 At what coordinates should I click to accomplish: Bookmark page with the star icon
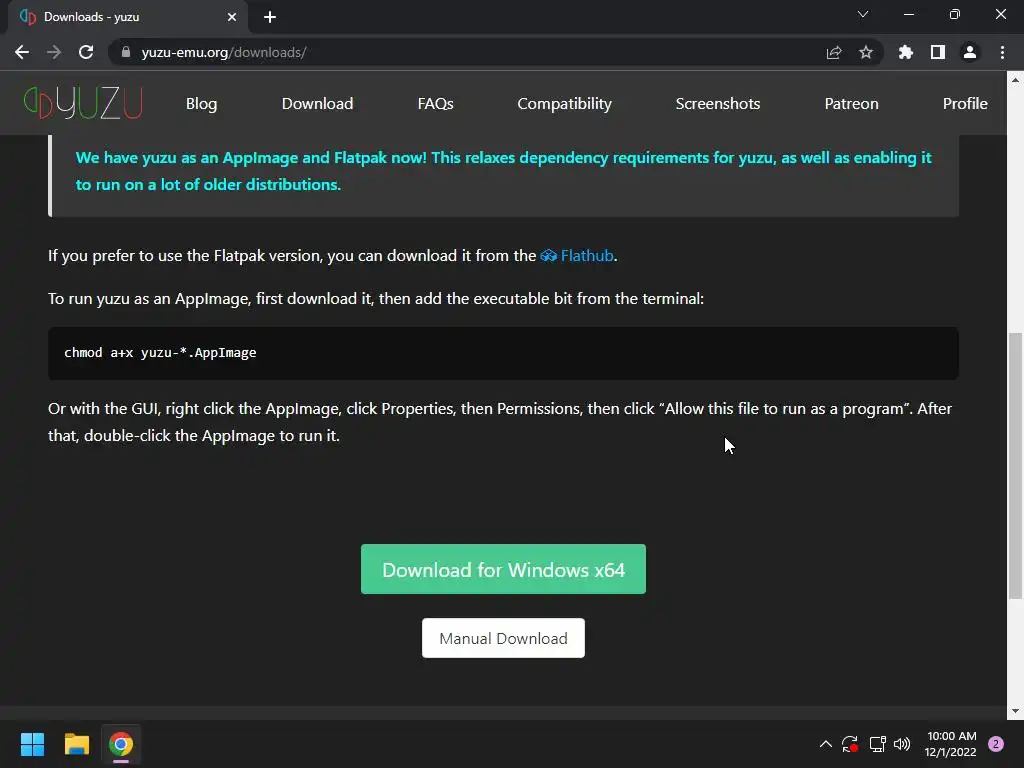click(x=866, y=52)
